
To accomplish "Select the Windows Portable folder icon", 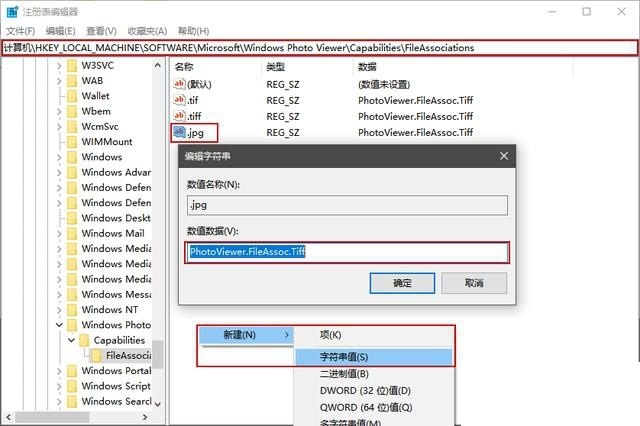I will coord(72,371).
